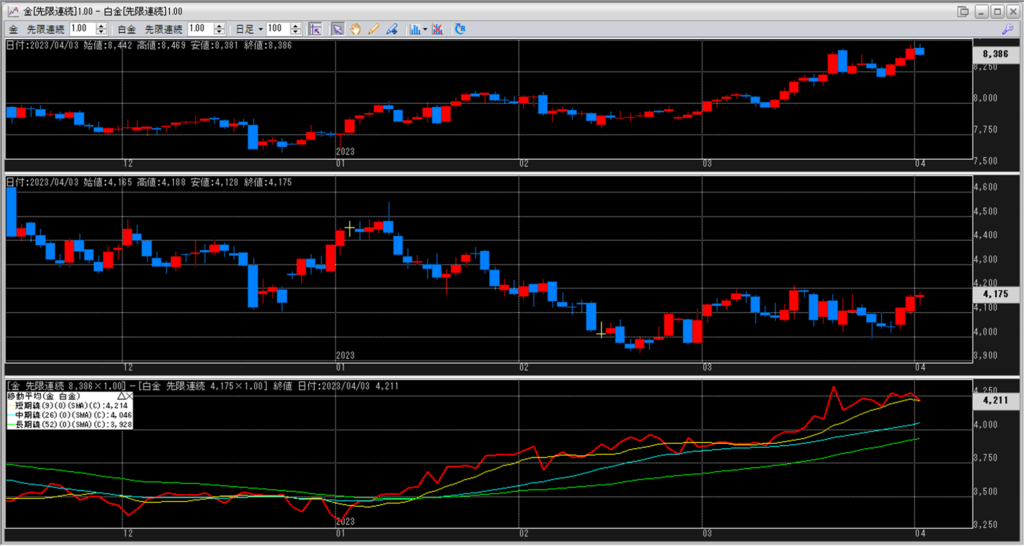This screenshot has height=546, width=1024.
Task: Click the 白金 symbol label in toolbar
Action: 127,29
